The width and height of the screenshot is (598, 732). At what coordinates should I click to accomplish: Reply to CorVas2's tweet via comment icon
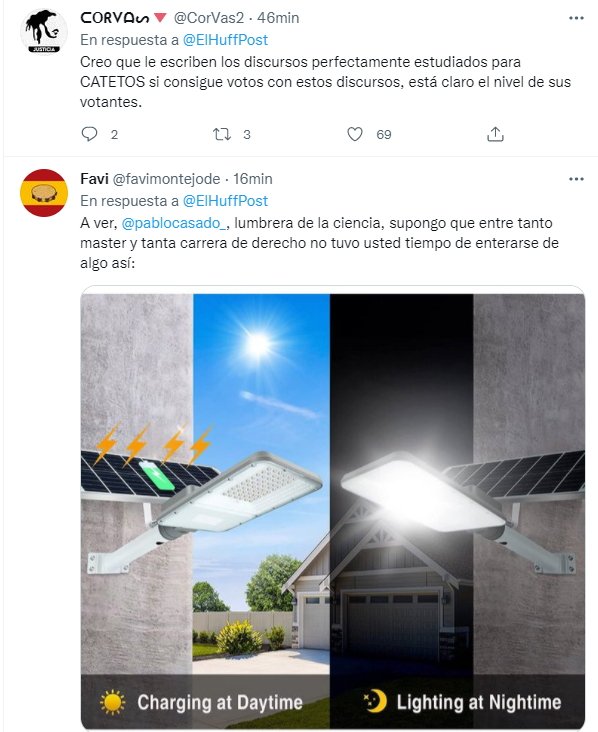tap(89, 134)
